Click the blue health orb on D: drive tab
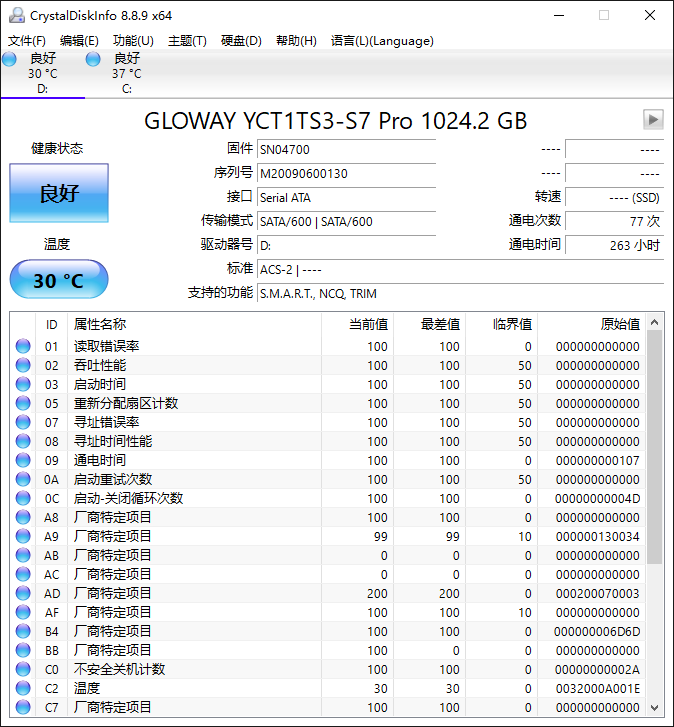This screenshot has height=727, width=674. (9, 59)
